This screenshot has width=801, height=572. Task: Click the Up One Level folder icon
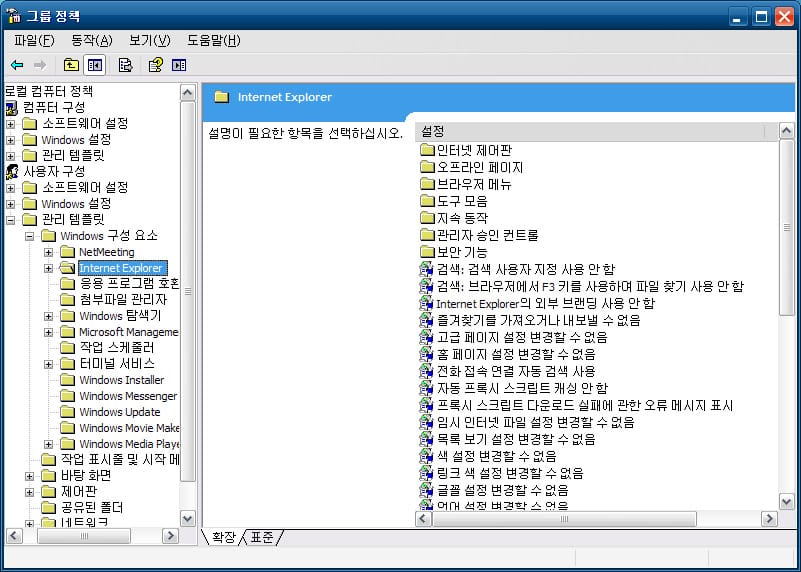71,66
